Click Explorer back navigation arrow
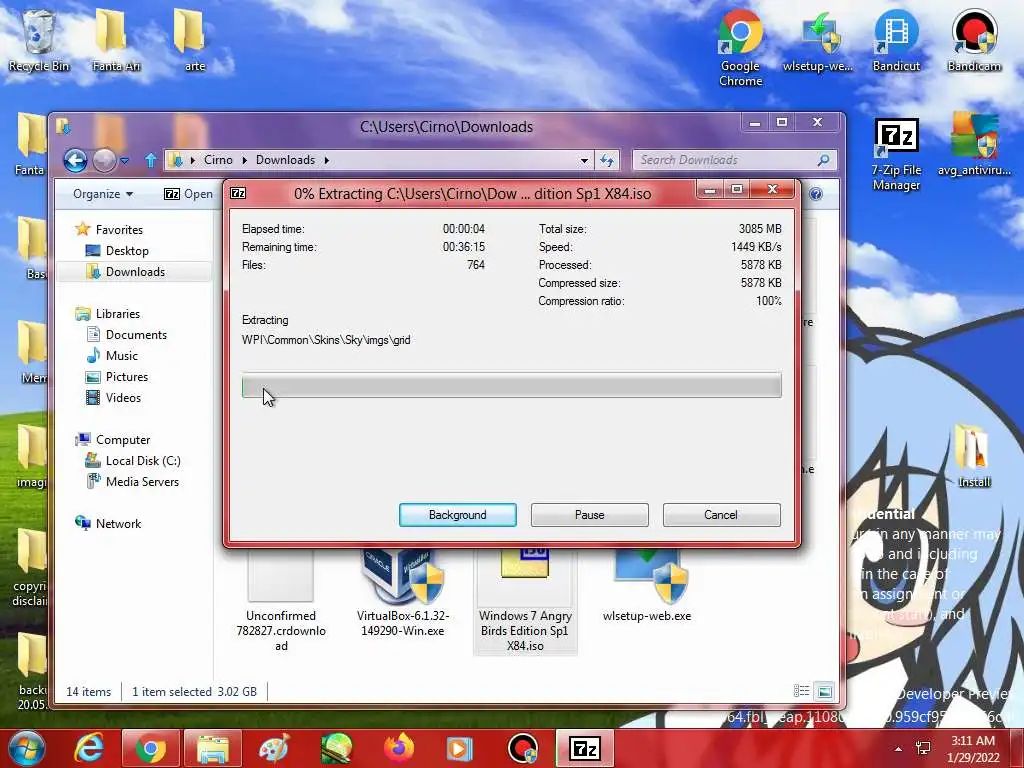The image size is (1024, 768). 75,160
